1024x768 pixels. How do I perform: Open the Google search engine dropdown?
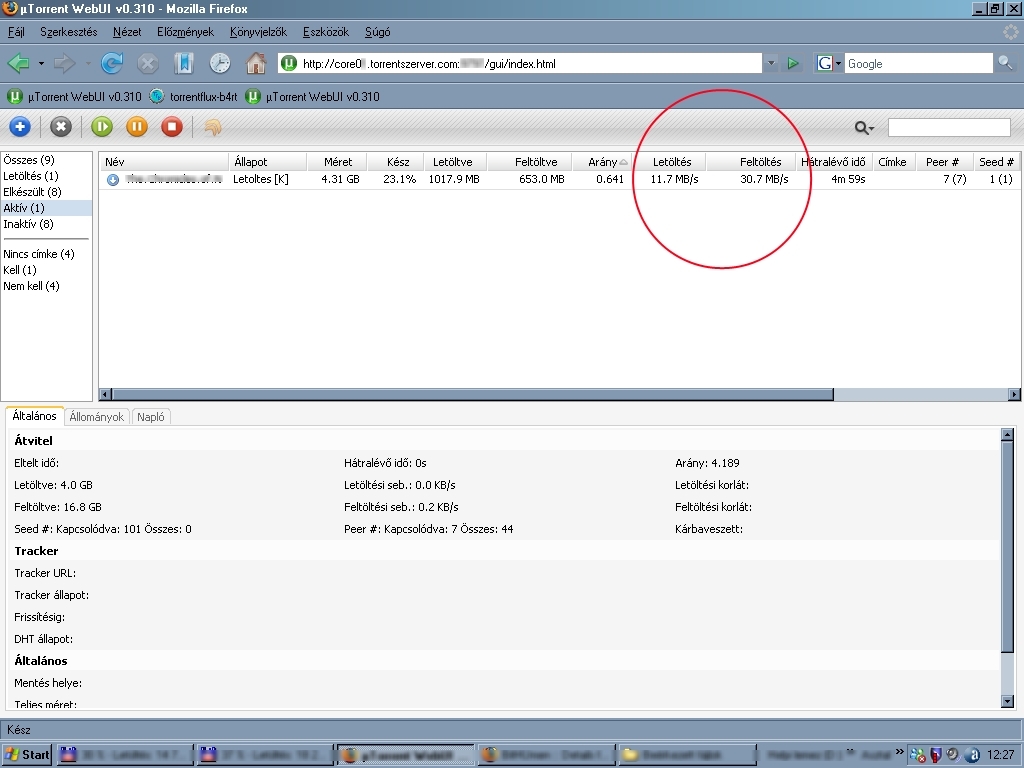829,64
